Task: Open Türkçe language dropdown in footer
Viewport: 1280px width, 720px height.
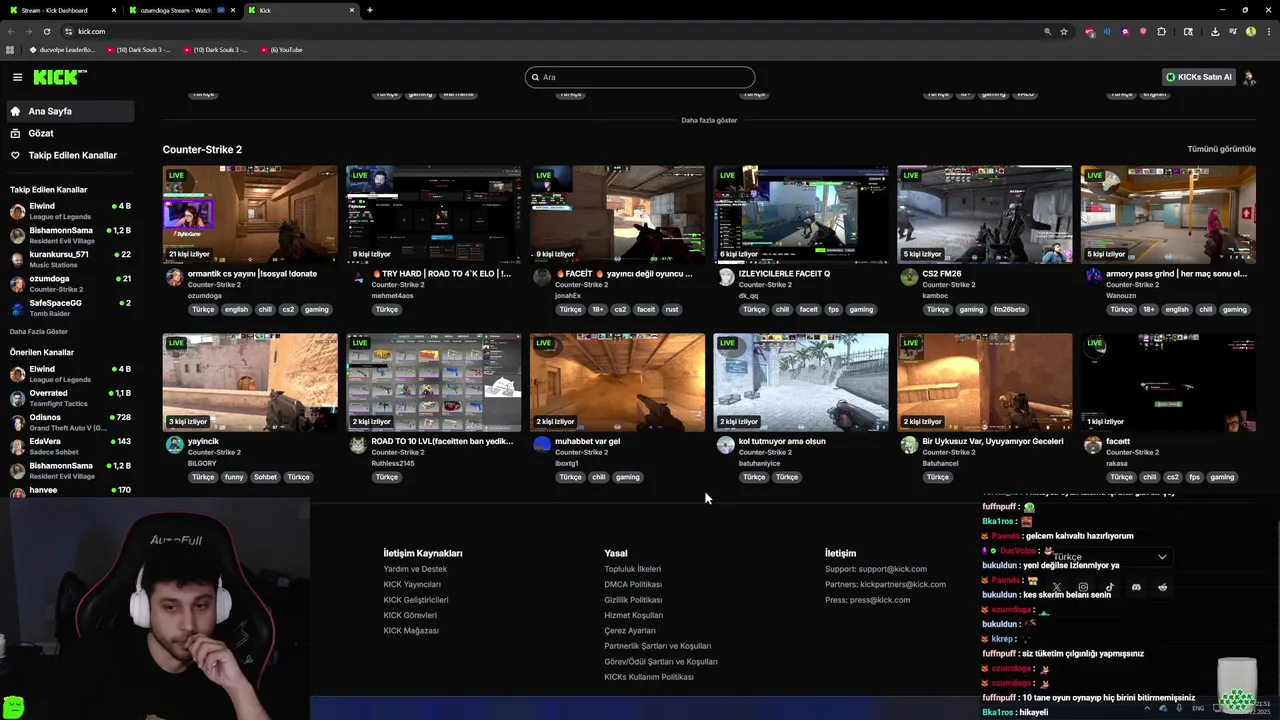Action: (x=1109, y=556)
